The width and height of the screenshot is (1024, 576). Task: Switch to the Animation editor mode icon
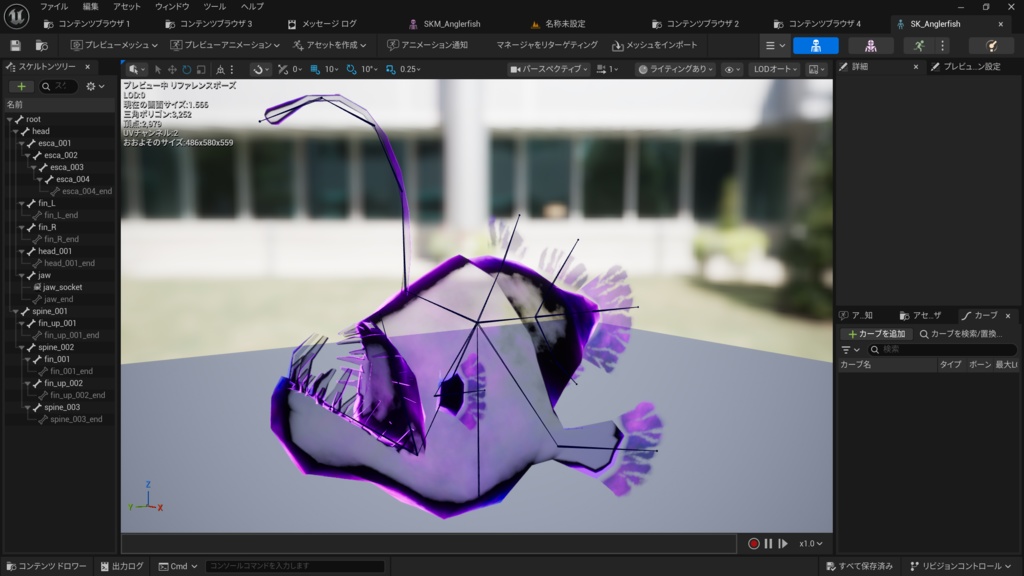click(x=919, y=46)
